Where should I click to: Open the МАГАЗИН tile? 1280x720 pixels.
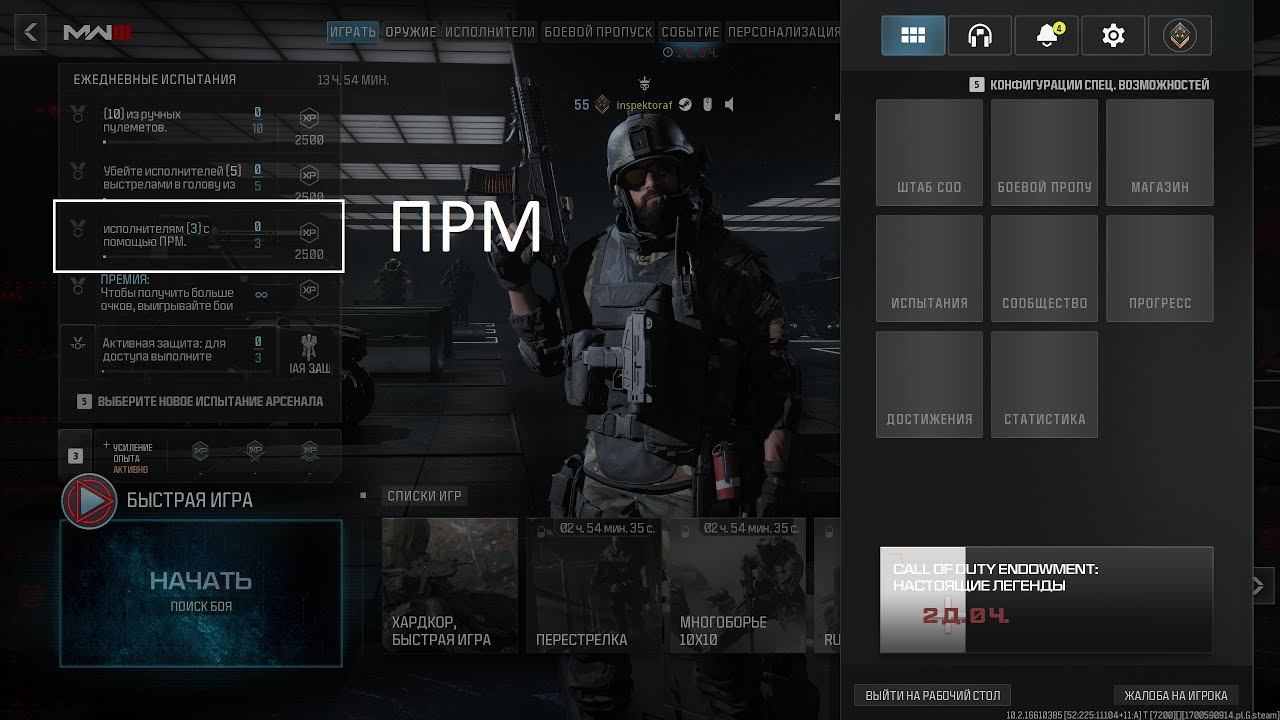tap(1160, 152)
